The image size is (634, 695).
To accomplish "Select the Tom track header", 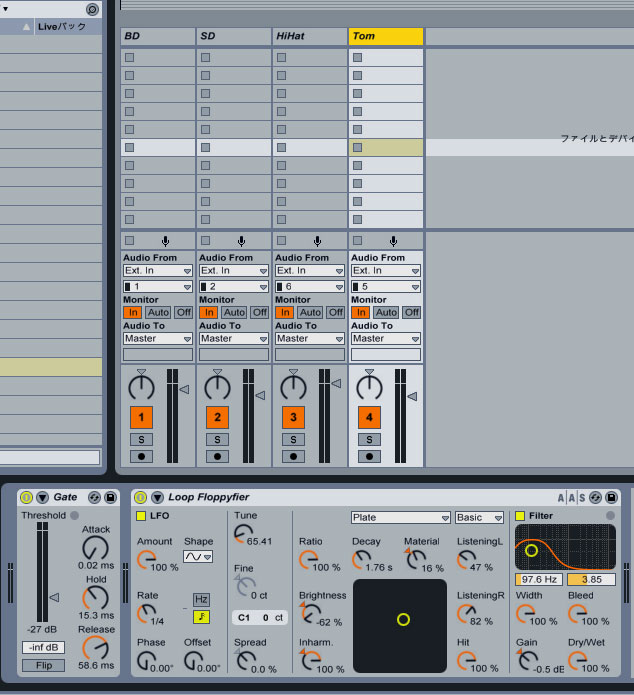I will coord(386,36).
